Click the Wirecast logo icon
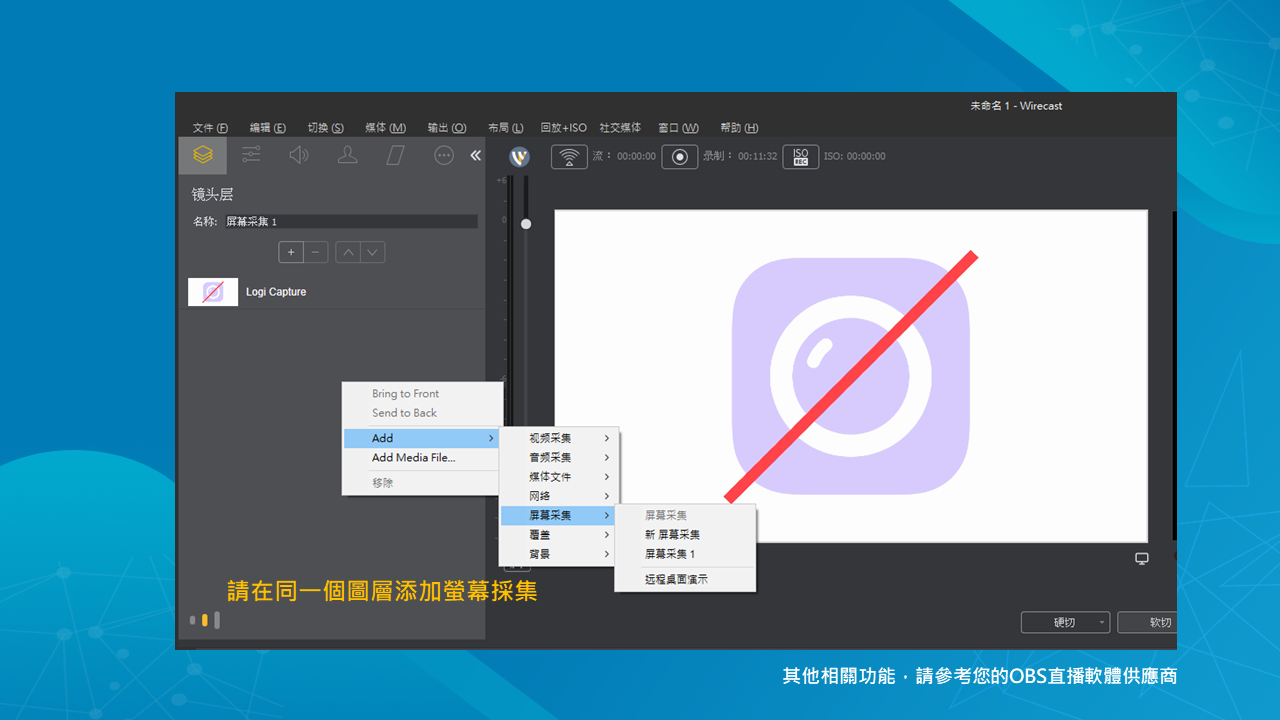Screen dimensions: 1280x720 pos(519,157)
